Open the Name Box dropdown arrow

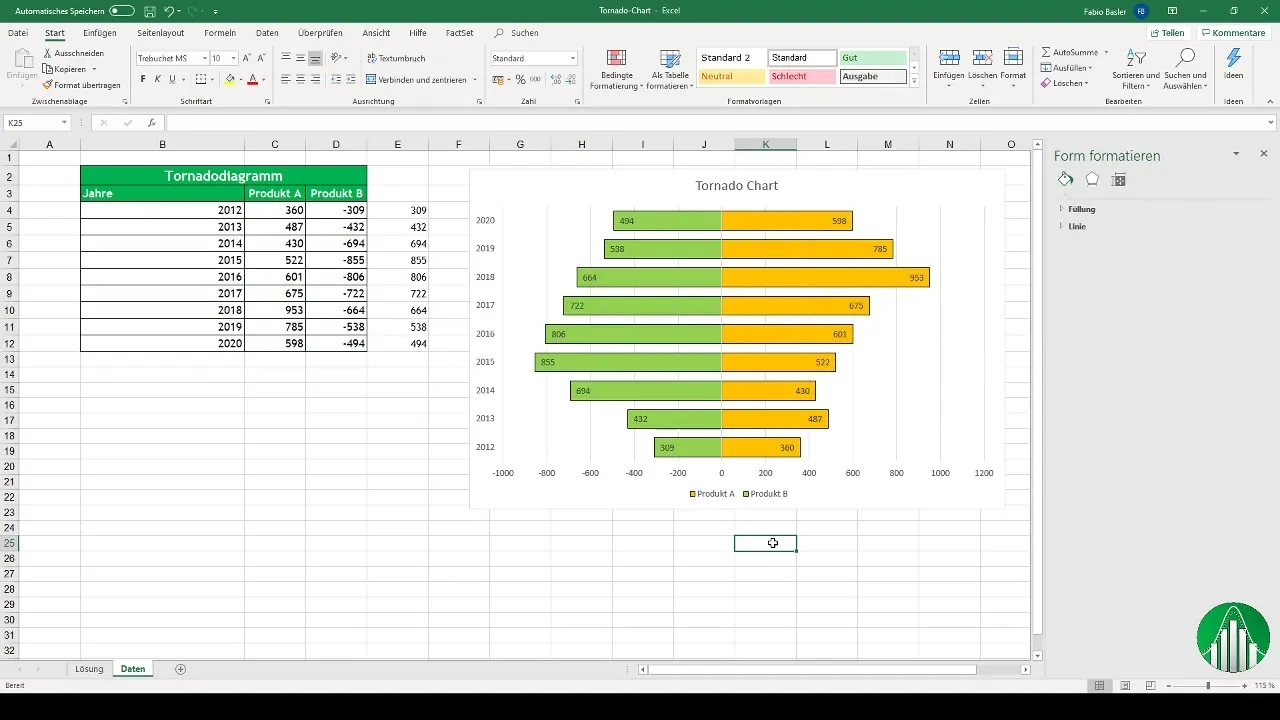(64, 123)
